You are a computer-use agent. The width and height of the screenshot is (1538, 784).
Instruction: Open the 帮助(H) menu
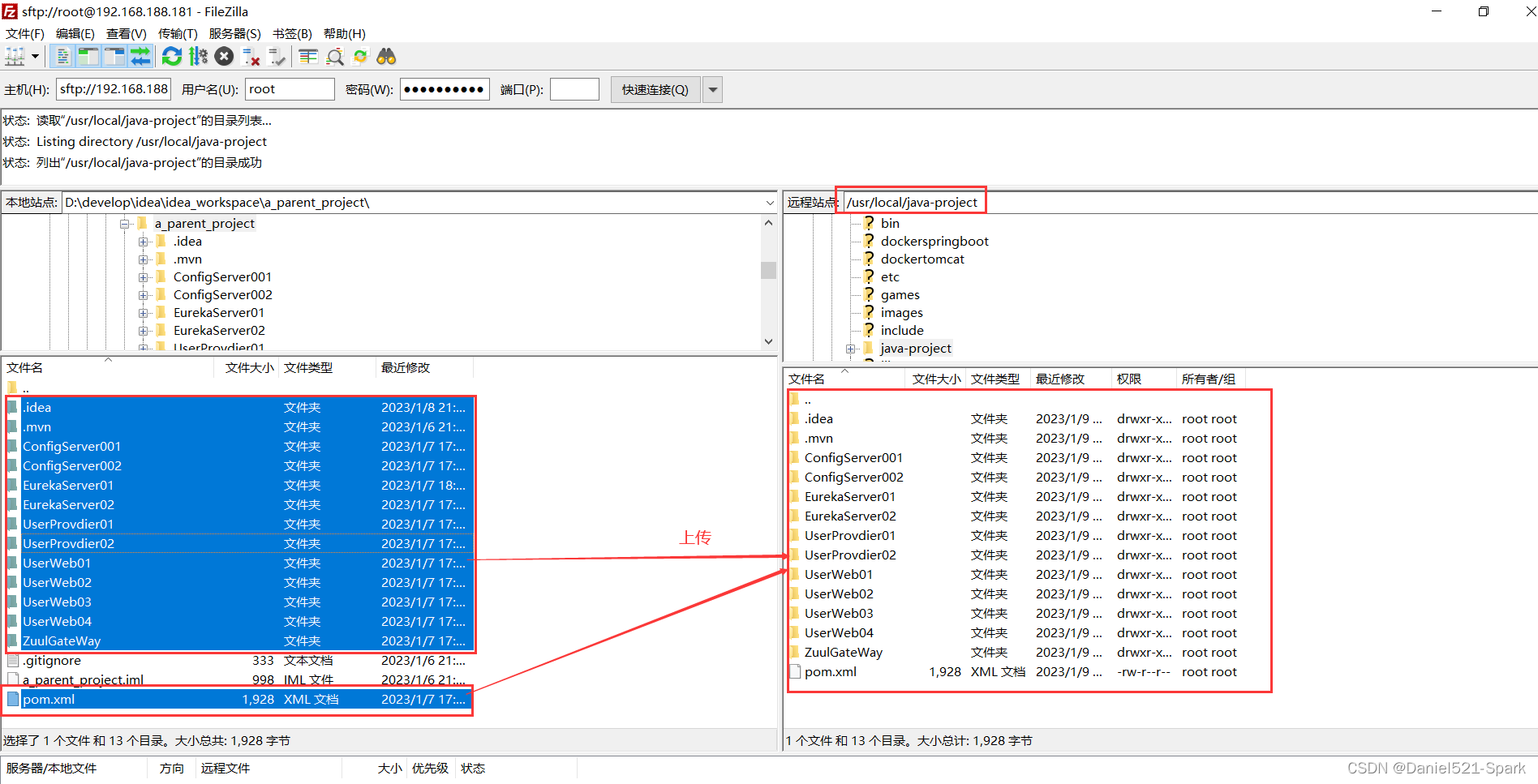[345, 34]
